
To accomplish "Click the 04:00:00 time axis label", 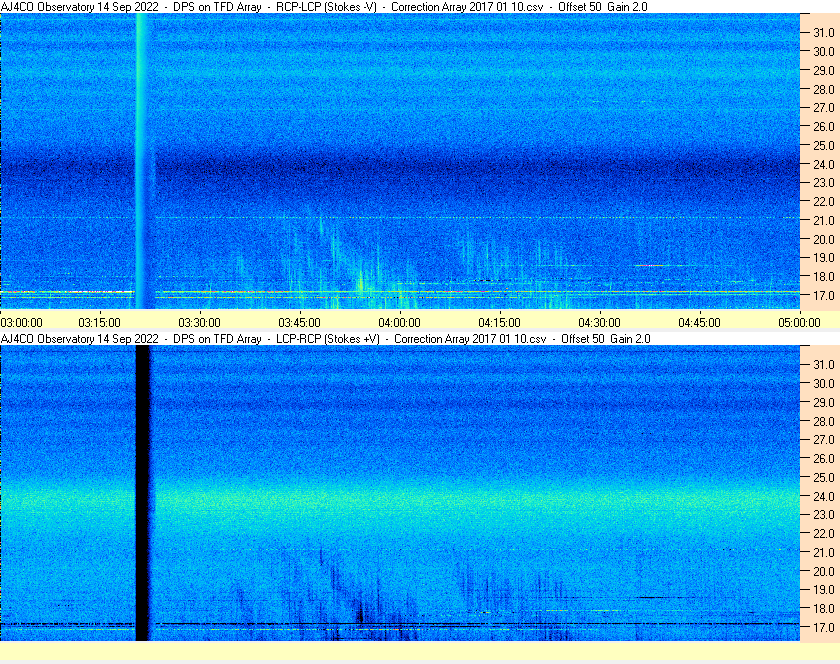I will 400,323.
